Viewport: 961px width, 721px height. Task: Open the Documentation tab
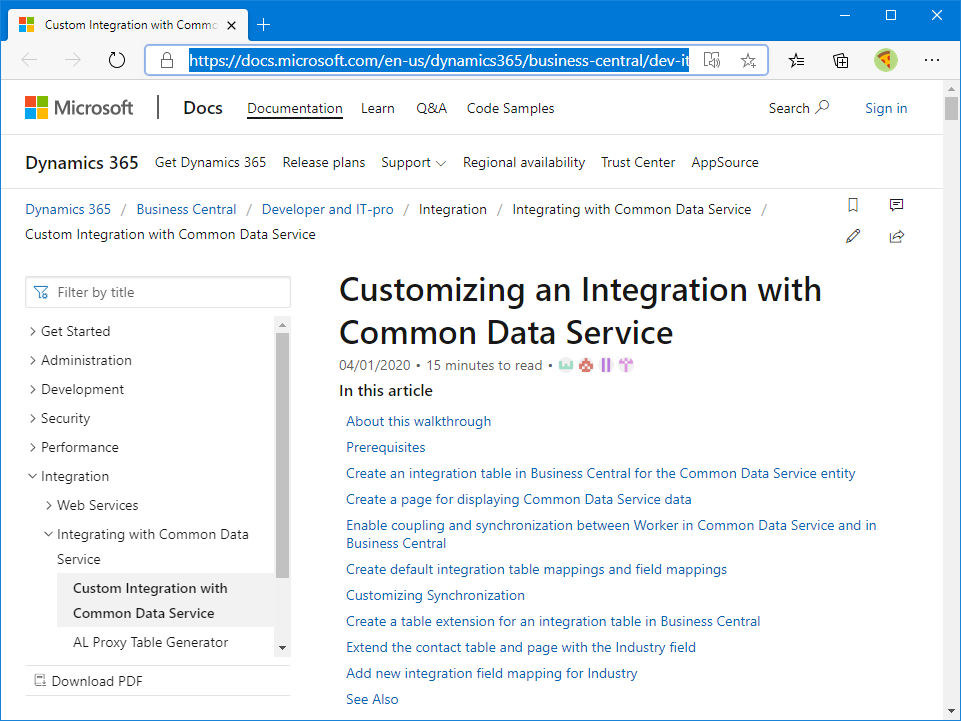(x=295, y=109)
